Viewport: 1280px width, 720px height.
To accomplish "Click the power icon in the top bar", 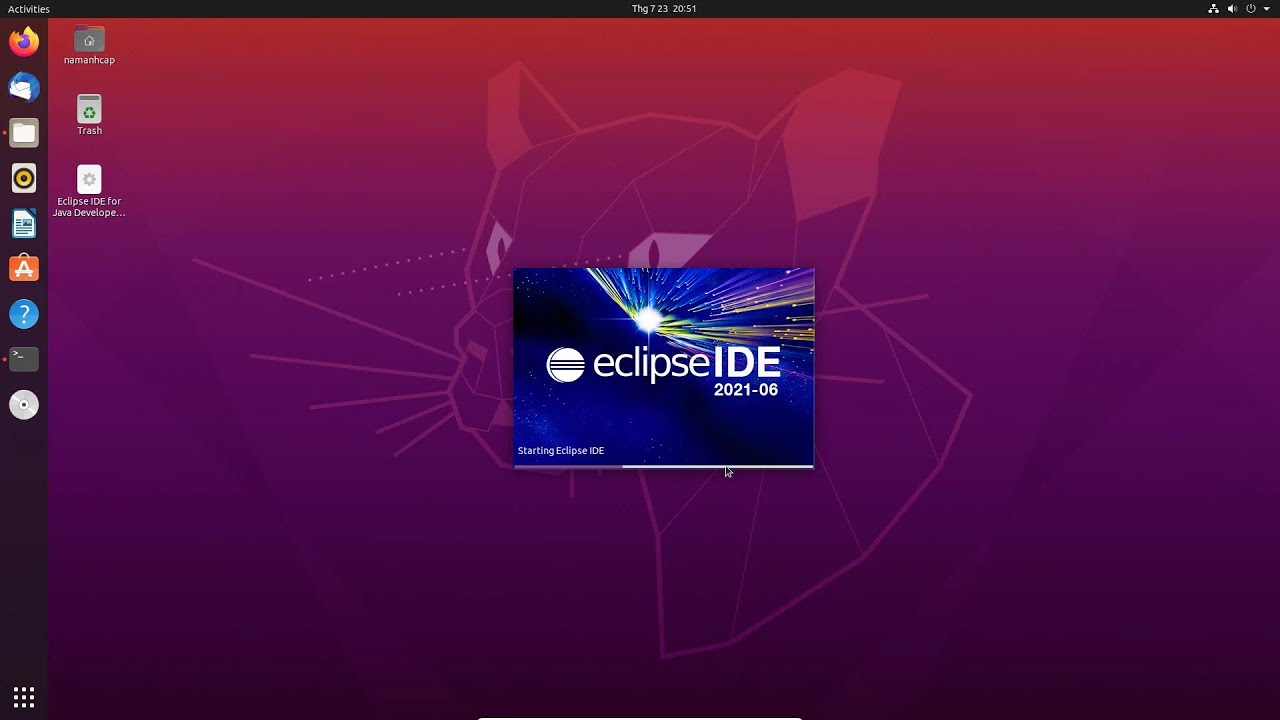I will pos(1250,9).
